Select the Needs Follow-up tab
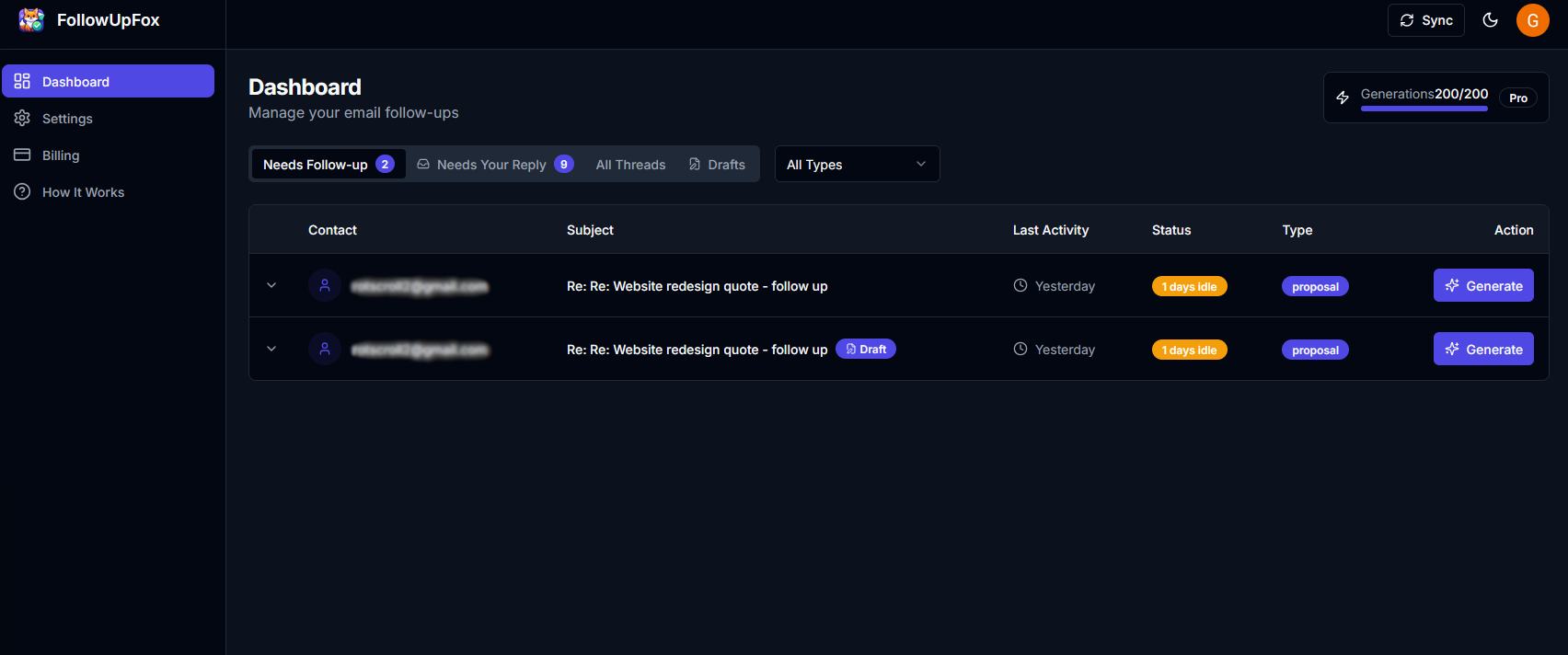This screenshot has height=655, width=1568. [329, 164]
